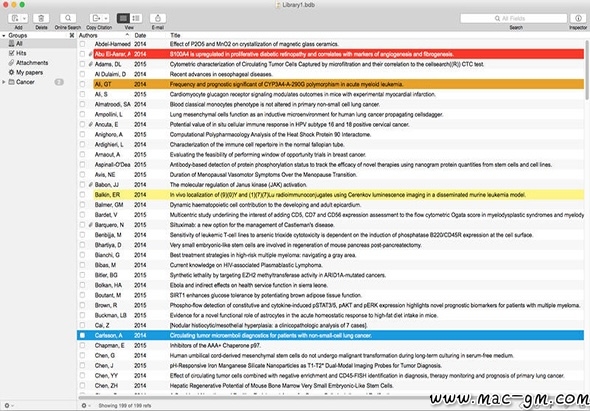Select the SIRT1 glucose tolerance title by Boutant
Viewport: 590px width, 411px height.
pos(266,295)
